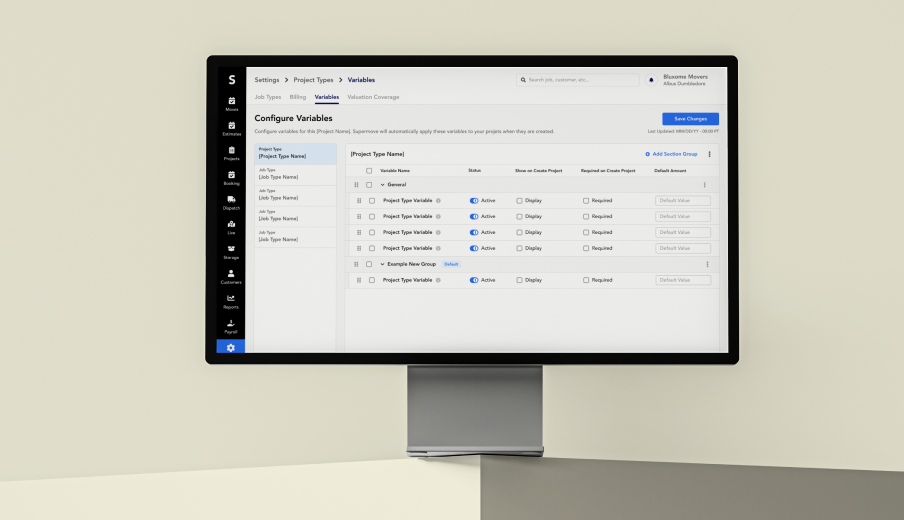
Task: Click the notifications bell icon
Action: click(x=651, y=80)
